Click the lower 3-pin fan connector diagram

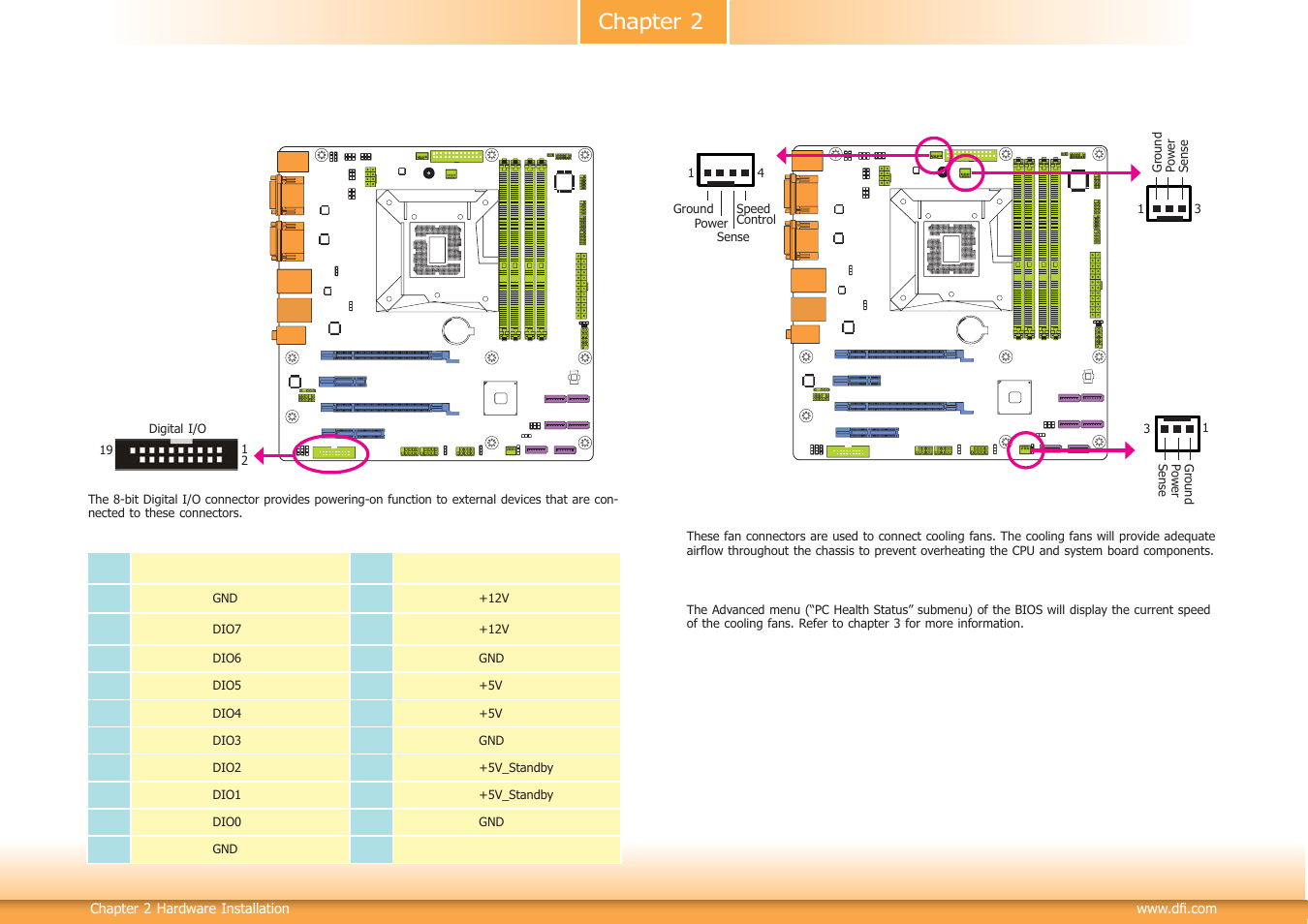click(1177, 433)
